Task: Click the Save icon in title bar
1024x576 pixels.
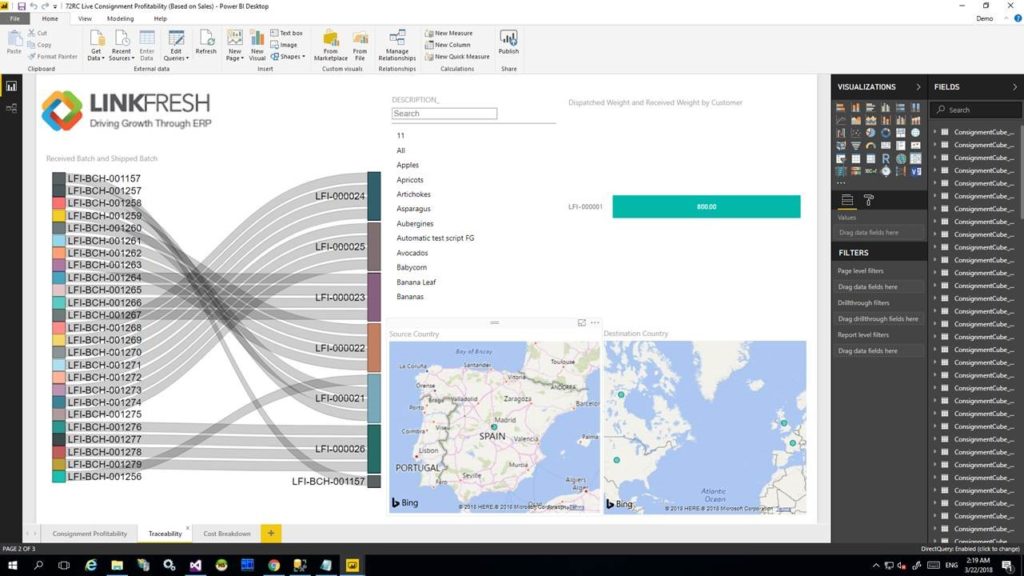Action: coord(21,6)
